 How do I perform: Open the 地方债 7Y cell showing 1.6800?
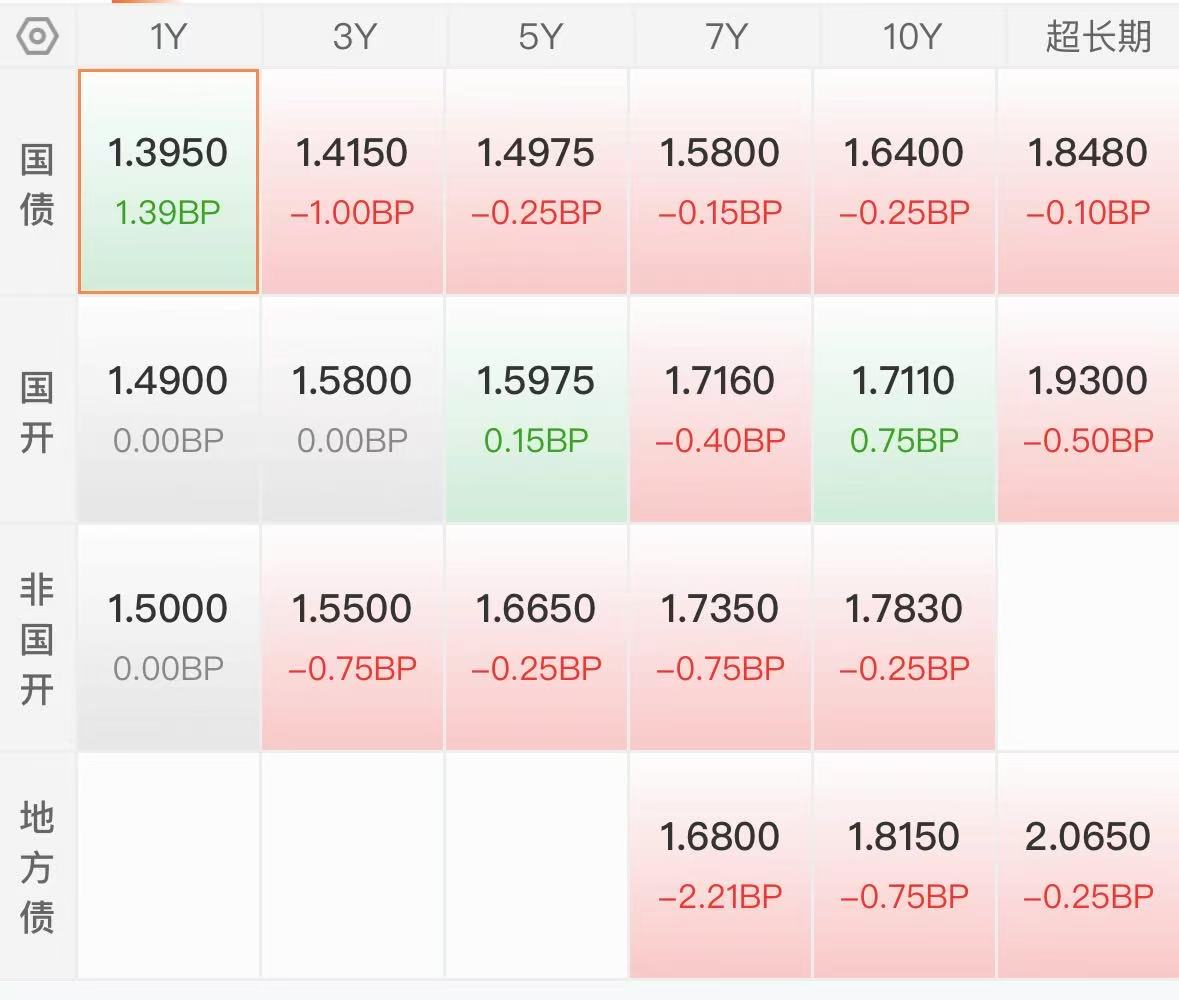[720, 865]
